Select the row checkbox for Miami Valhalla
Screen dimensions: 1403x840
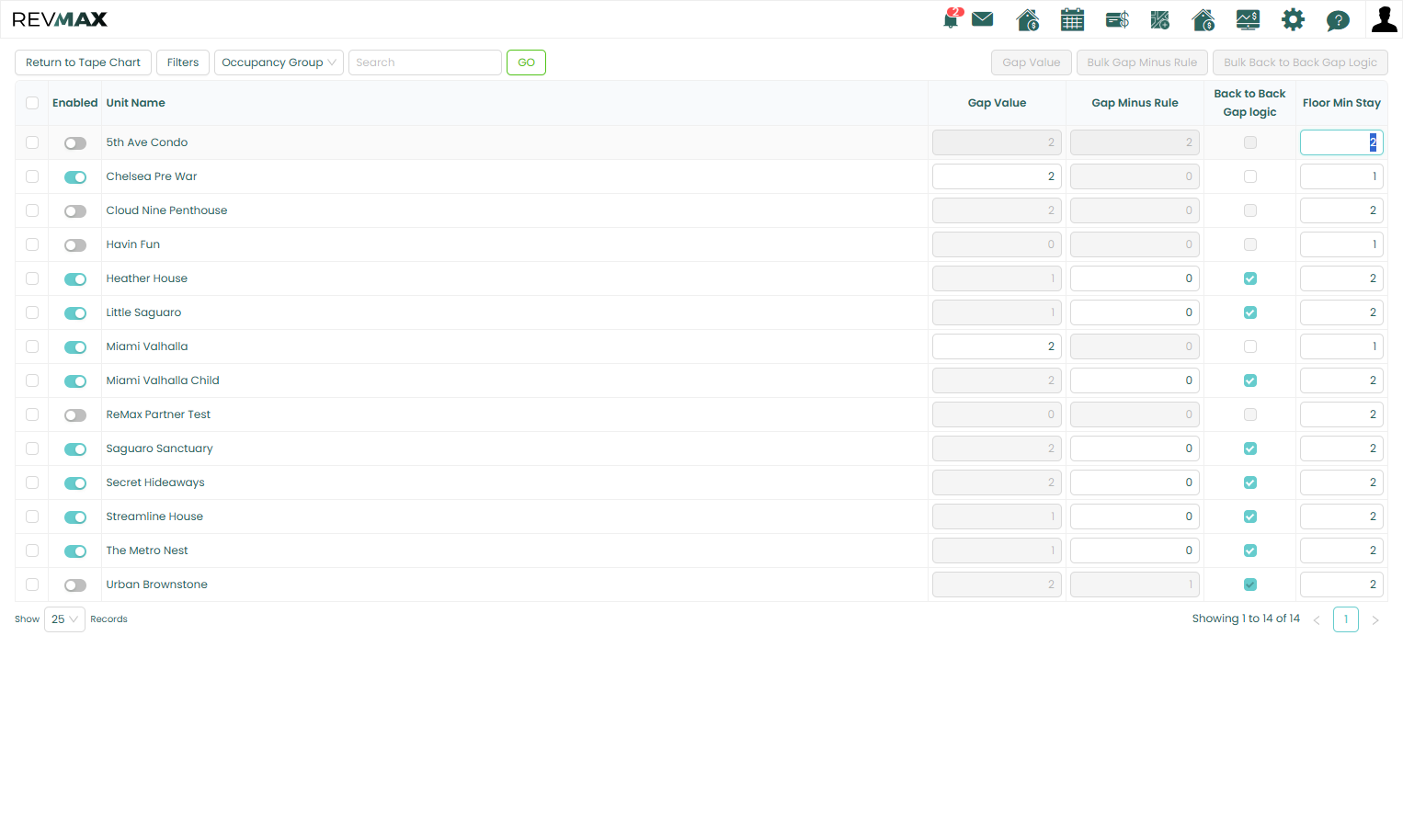(x=32, y=346)
